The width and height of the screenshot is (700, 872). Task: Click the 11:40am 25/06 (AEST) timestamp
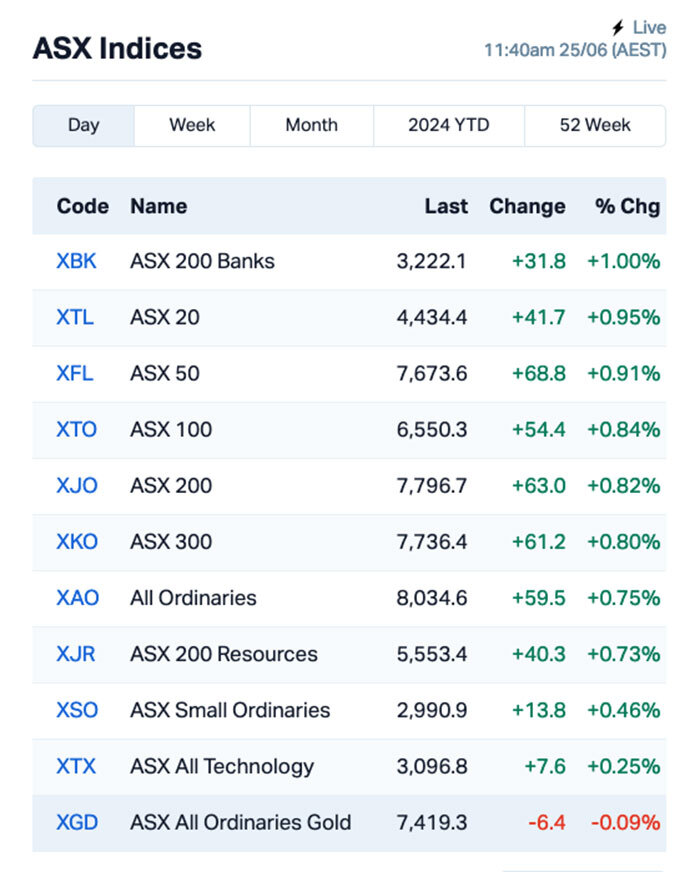[575, 51]
